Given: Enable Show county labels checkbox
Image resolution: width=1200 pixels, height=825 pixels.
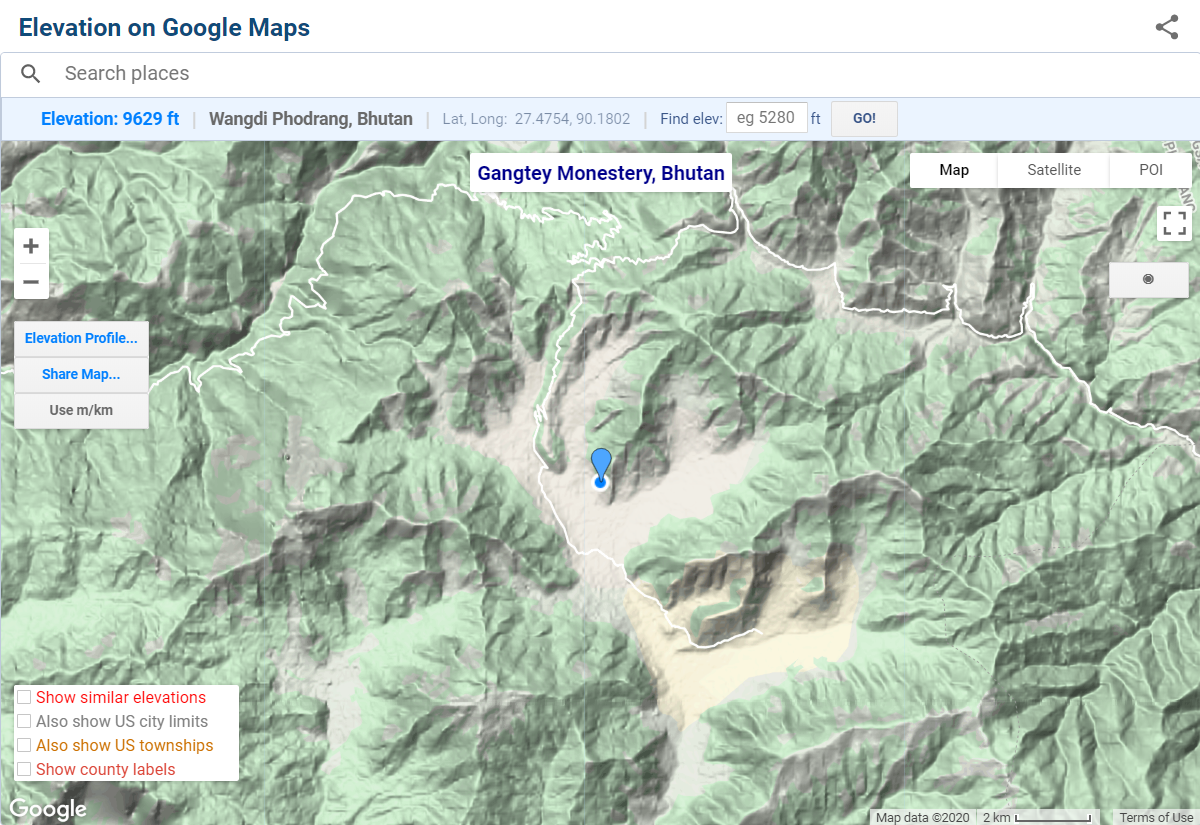Looking at the screenshot, I should (x=24, y=769).
